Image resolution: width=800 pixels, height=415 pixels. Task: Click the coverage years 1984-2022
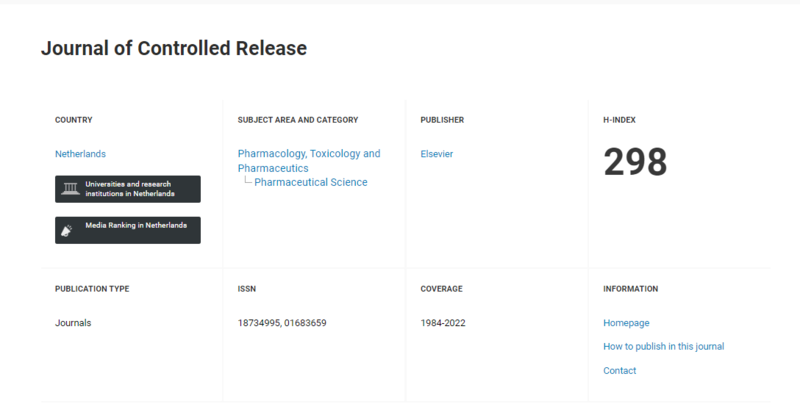click(x=443, y=323)
